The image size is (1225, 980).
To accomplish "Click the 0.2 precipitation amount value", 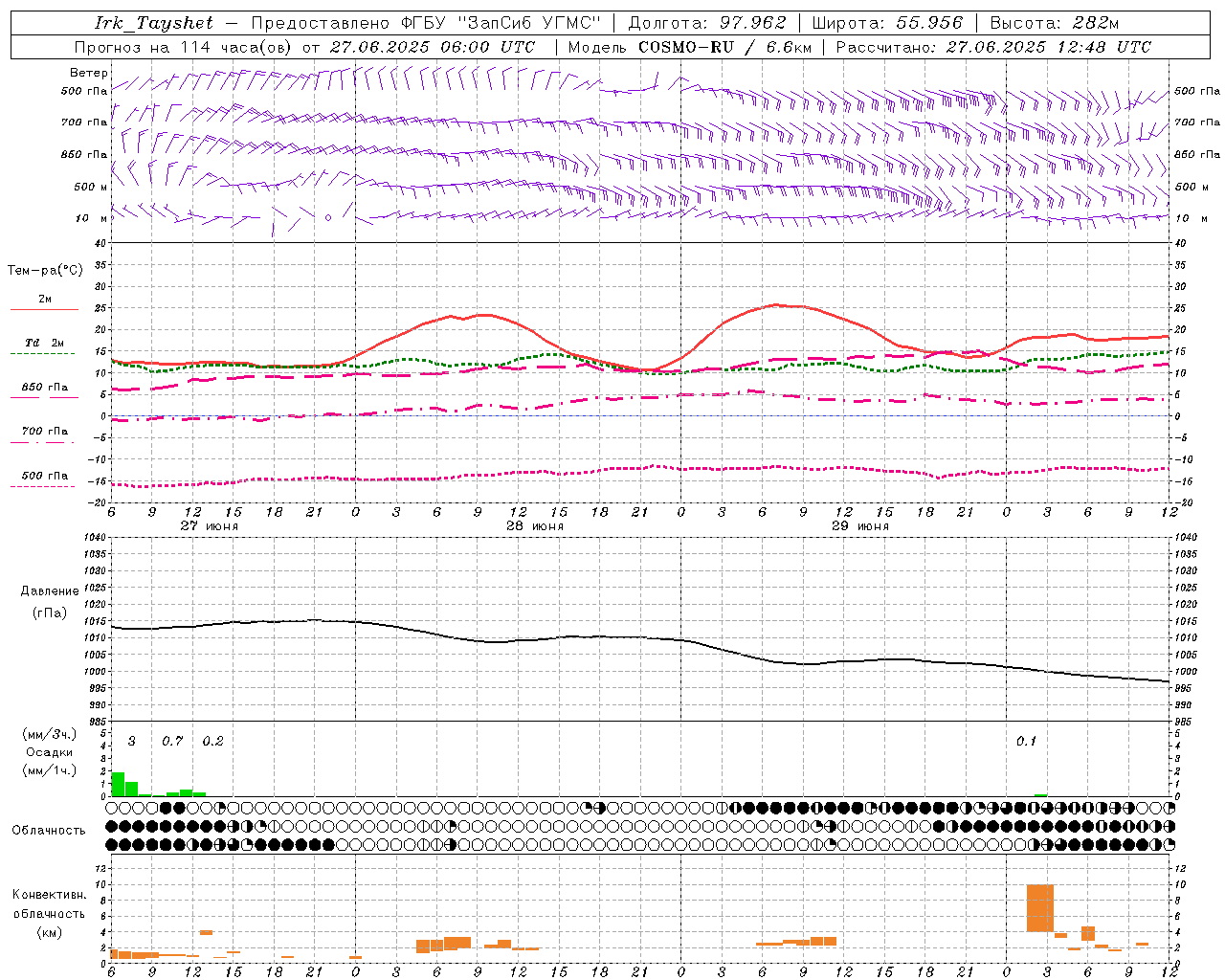I will pyautogui.click(x=212, y=742).
